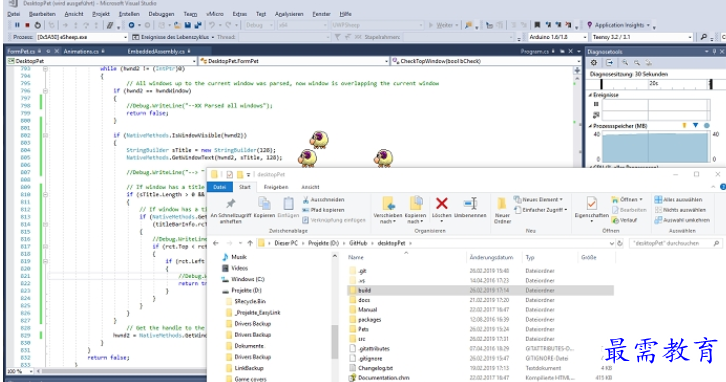Open the Arduino 1.6/1.8 combo box
726x382 pixels.
[x=557, y=37]
